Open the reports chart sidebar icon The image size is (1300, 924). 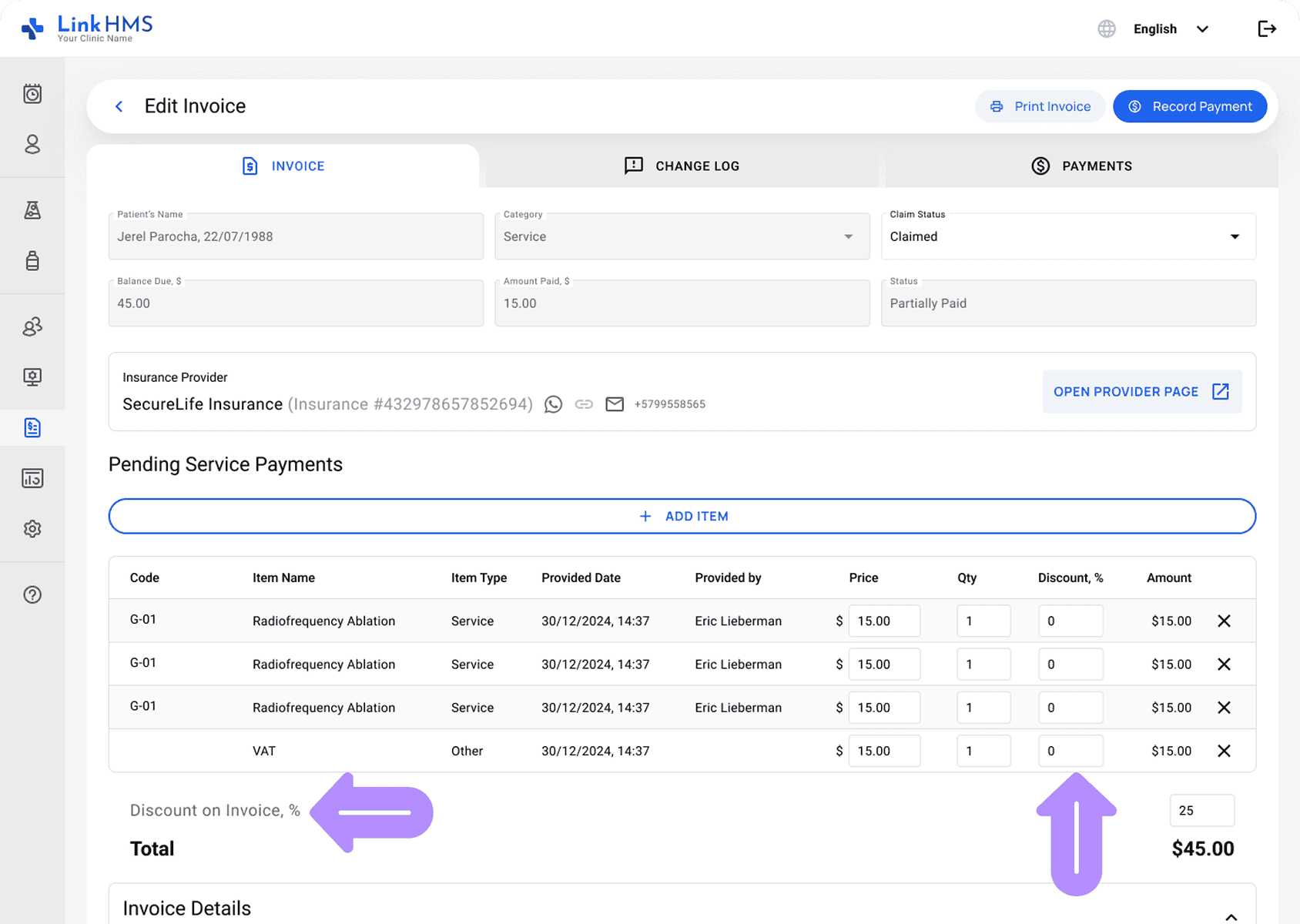[32, 478]
